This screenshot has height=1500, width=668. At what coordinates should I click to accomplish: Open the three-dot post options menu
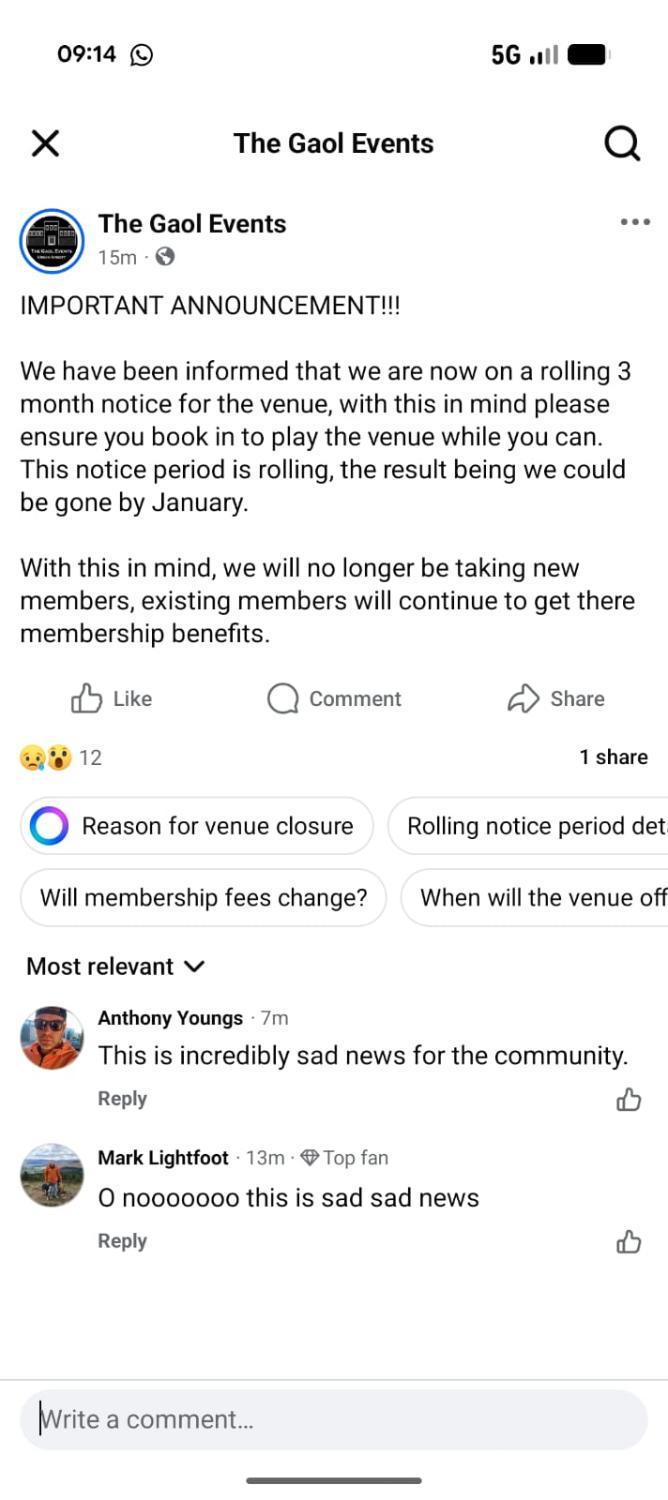[x=635, y=222]
